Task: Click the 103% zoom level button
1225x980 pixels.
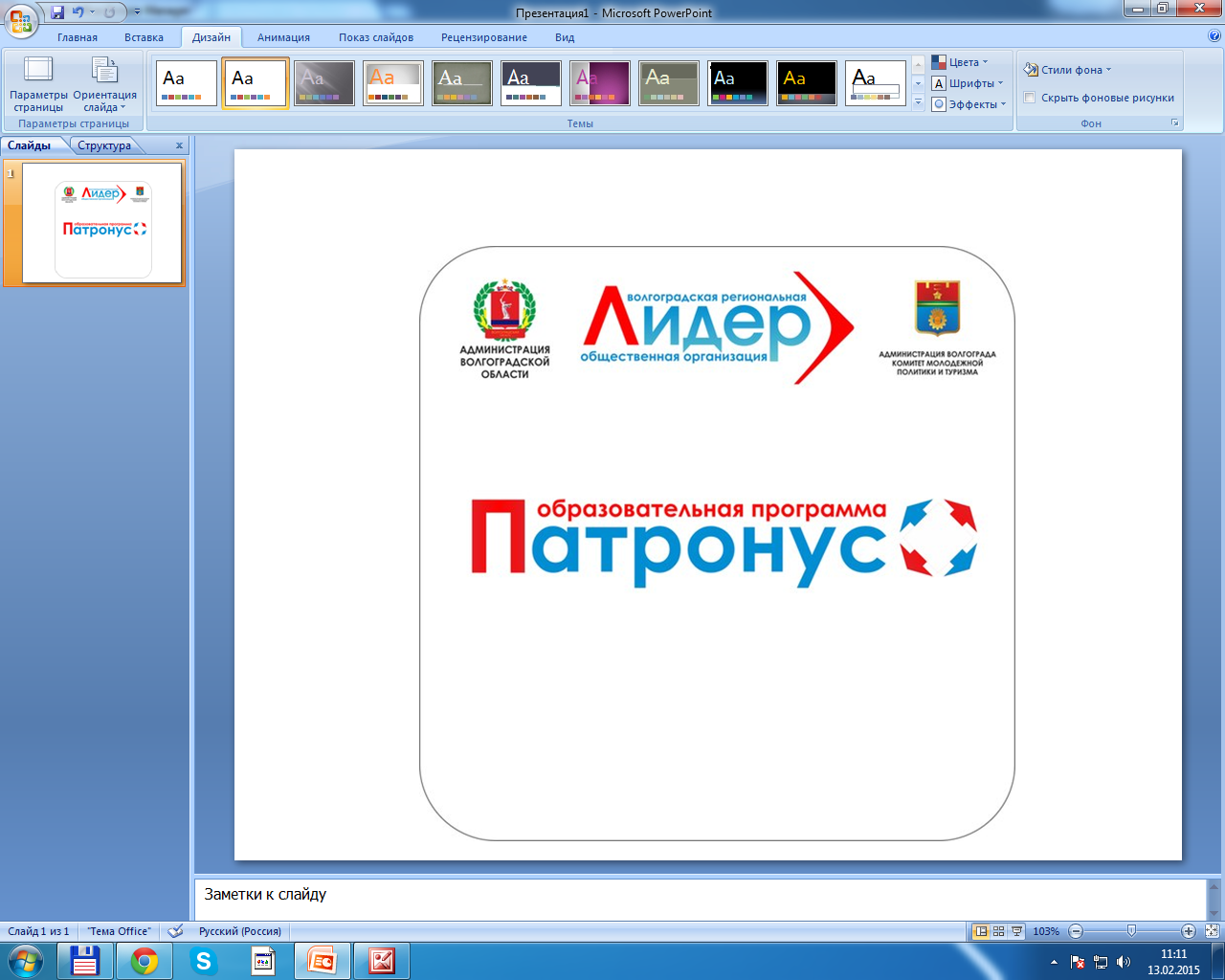Action: (x=1046, y=931)
